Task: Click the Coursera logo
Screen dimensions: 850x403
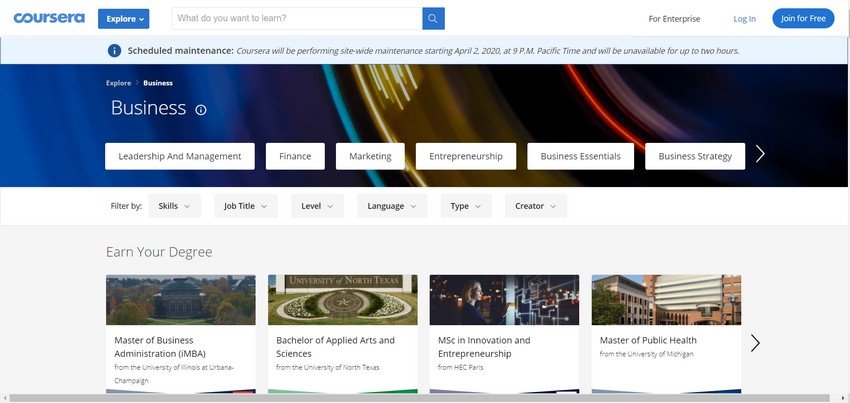Action: [x=49, y=18]
